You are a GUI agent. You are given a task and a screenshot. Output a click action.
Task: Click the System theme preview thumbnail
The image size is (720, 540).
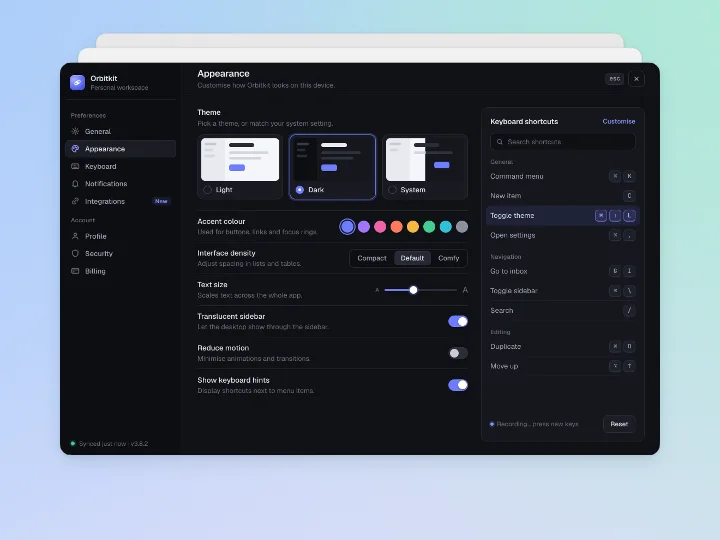(425, 159)
